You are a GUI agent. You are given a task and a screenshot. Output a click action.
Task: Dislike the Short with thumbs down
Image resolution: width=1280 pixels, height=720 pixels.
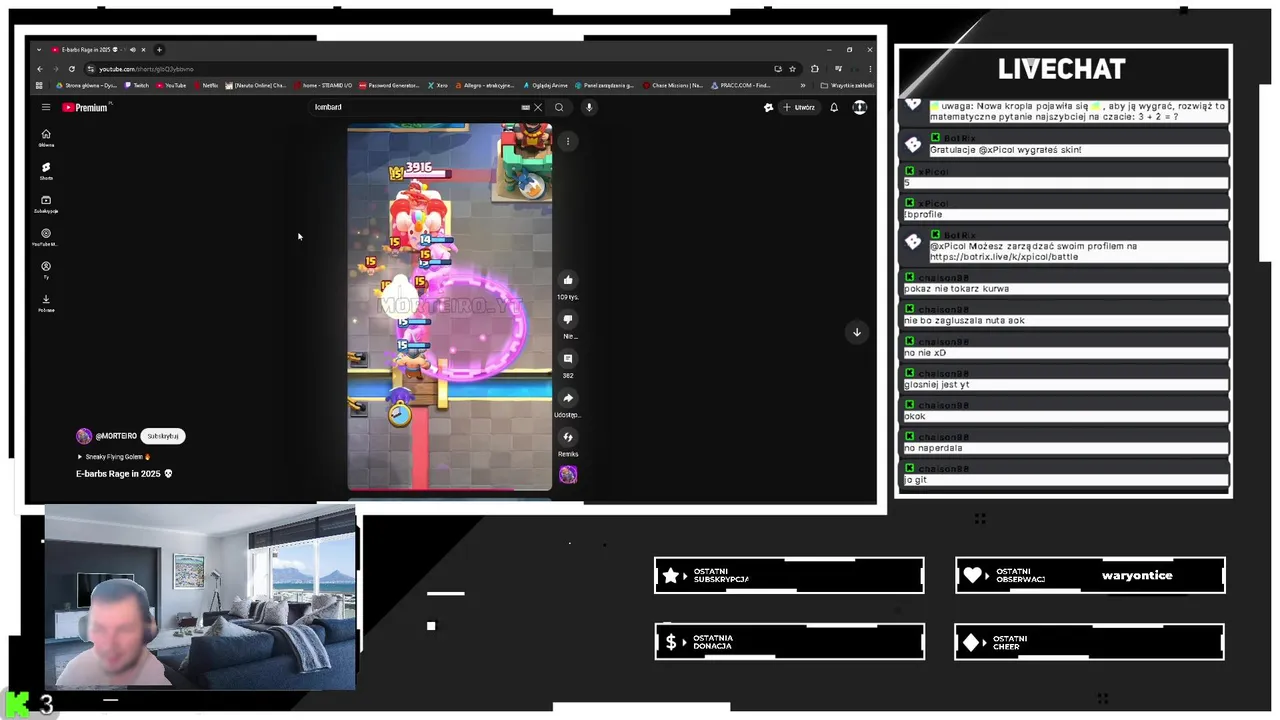[568, 319]
